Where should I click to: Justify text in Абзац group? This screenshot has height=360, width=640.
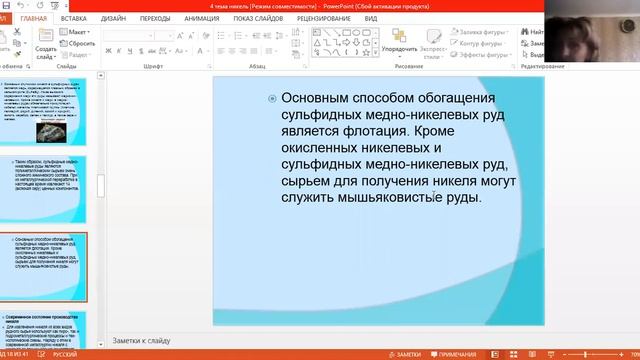(253, 51)
